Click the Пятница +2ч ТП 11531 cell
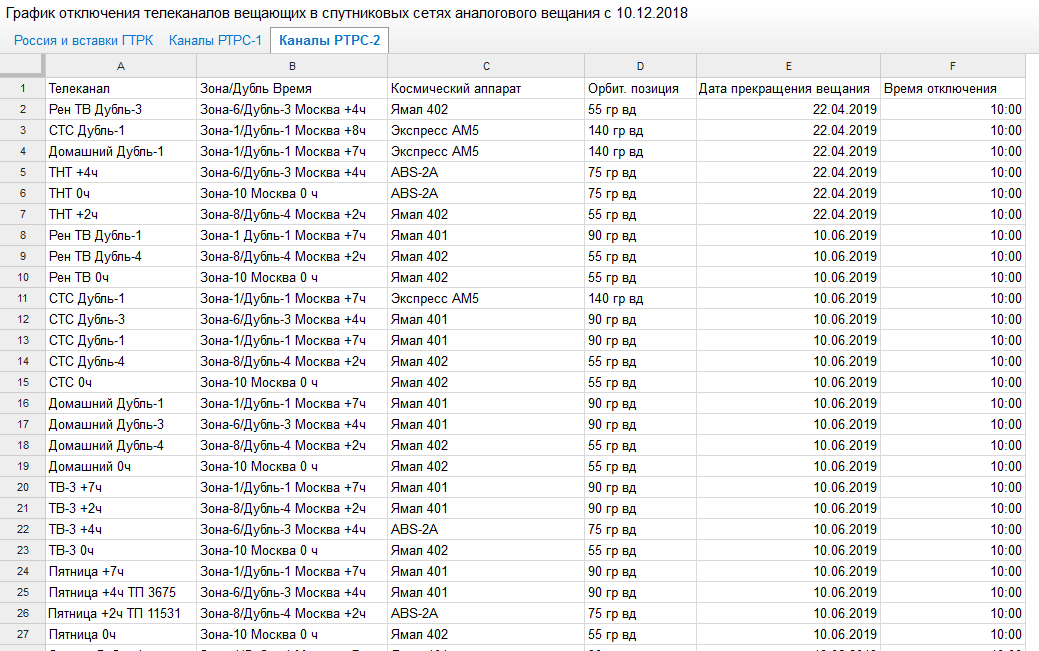The image size is (1039, 651). (121, 613)
